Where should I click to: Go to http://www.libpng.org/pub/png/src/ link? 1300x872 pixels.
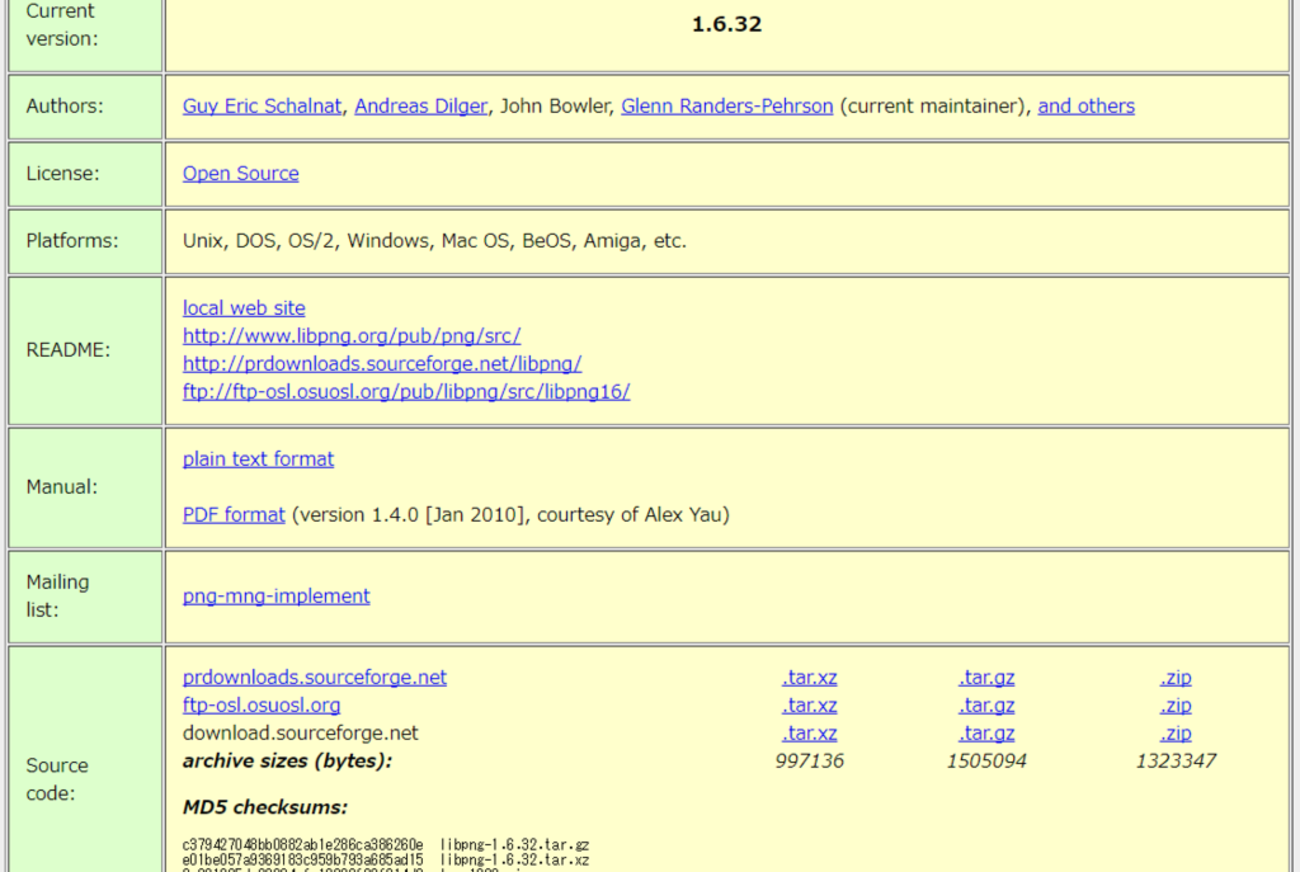(x=351, y=336)
